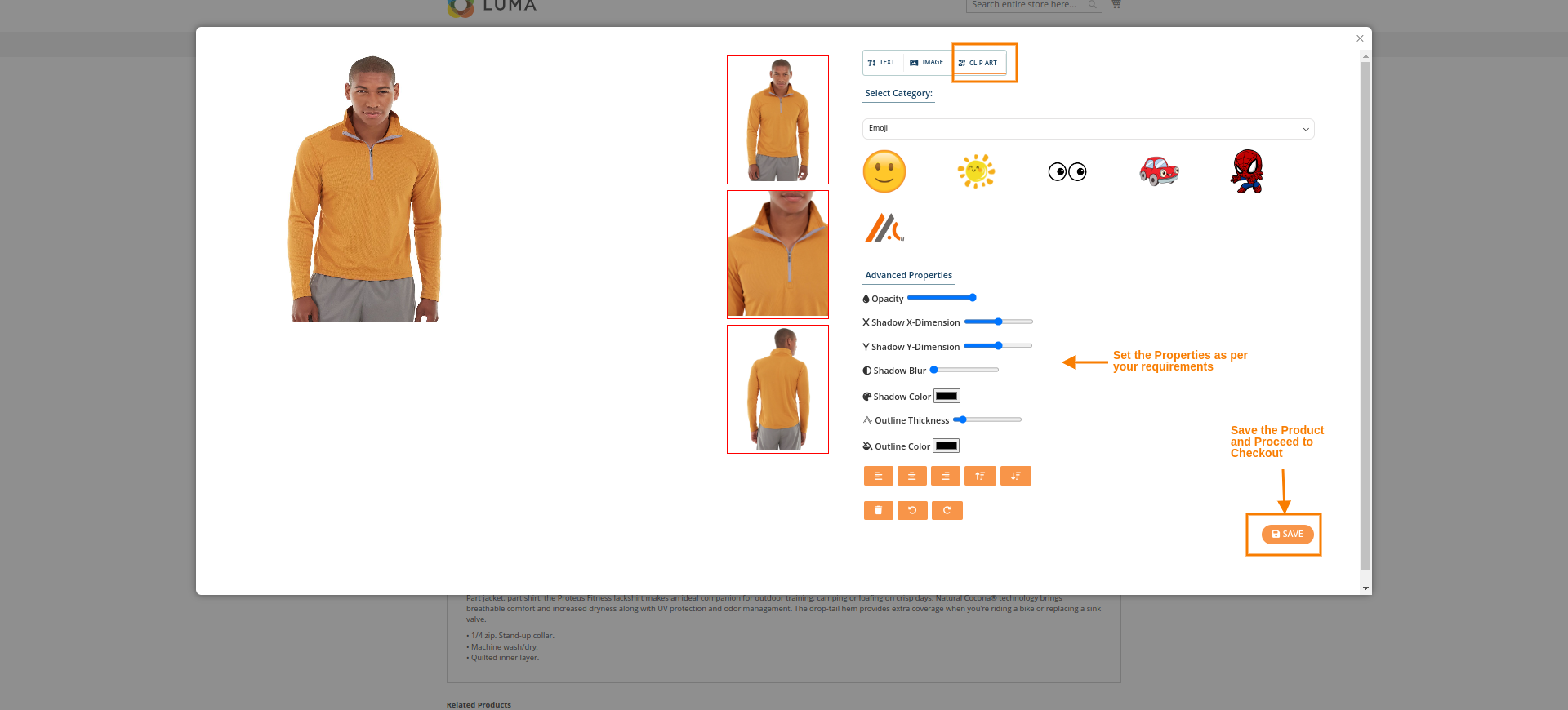Select the smiling sun clip art
Image resolution: width=1568 pixels, height=710 pixels.
click(976, 171)
